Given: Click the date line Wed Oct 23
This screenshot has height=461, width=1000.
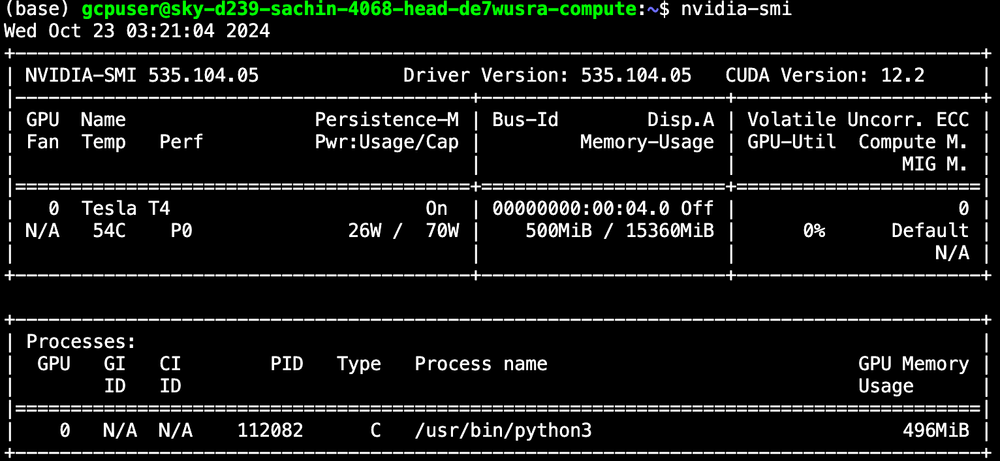Looking at the screenshot, I should coord(137,31).
